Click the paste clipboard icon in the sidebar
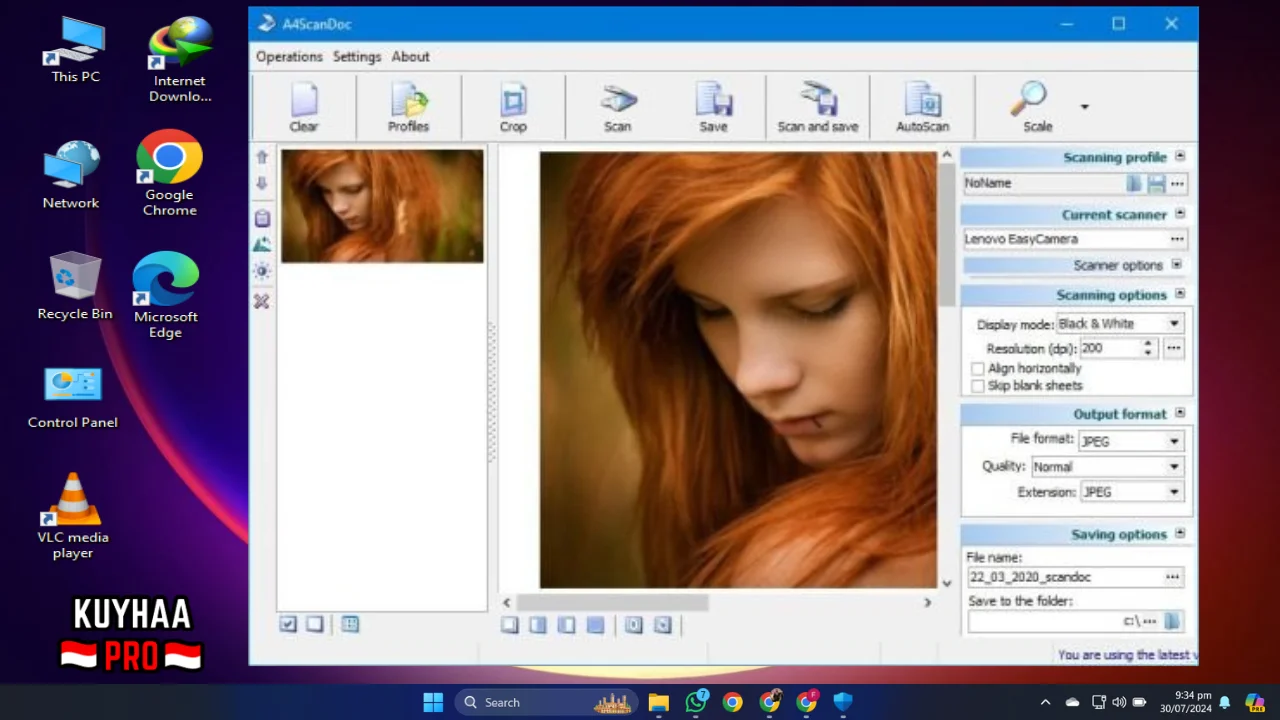 click(262, 218)
